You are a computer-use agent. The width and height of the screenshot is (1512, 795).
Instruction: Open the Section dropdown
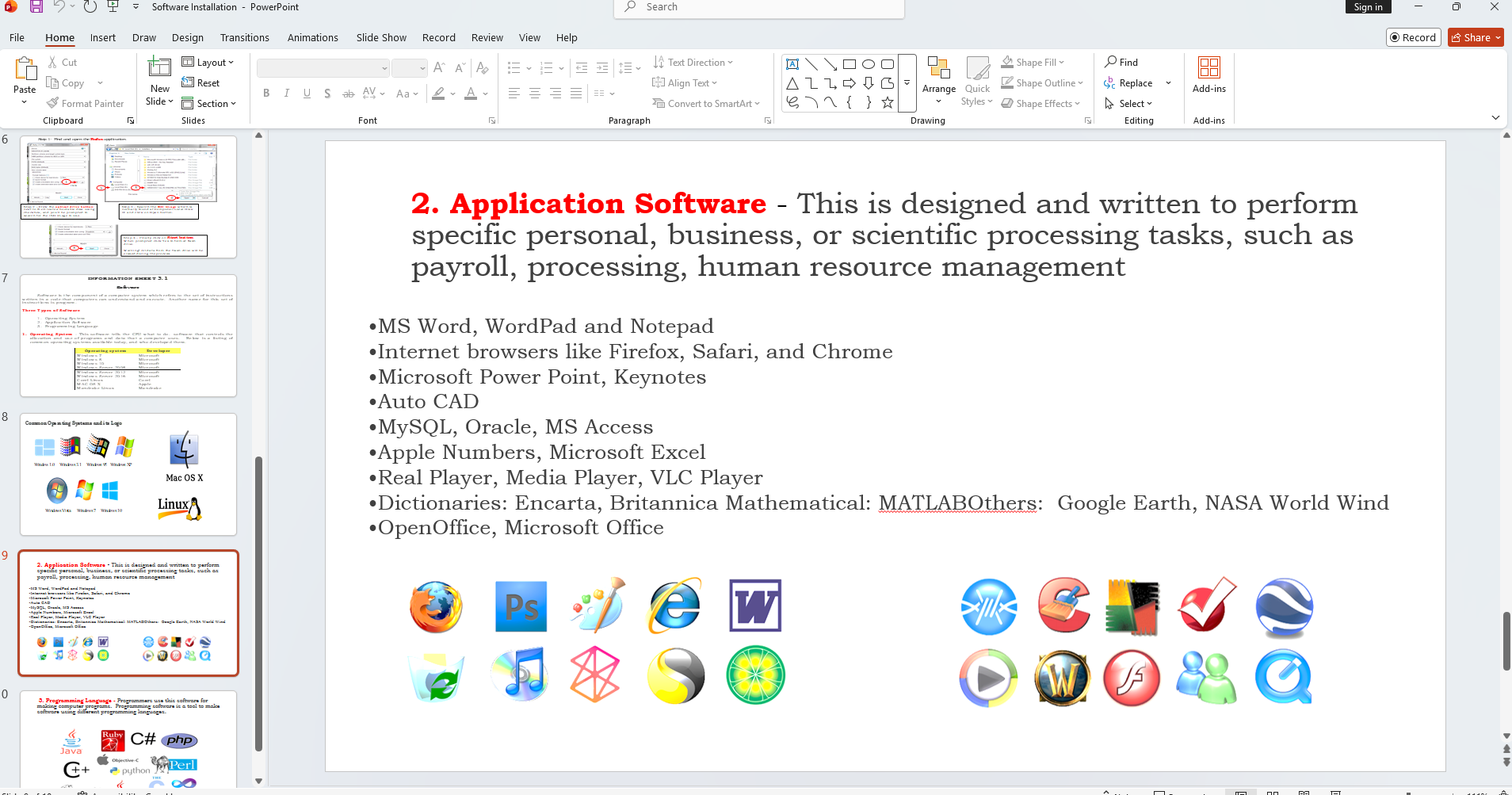tap(209, 103)
